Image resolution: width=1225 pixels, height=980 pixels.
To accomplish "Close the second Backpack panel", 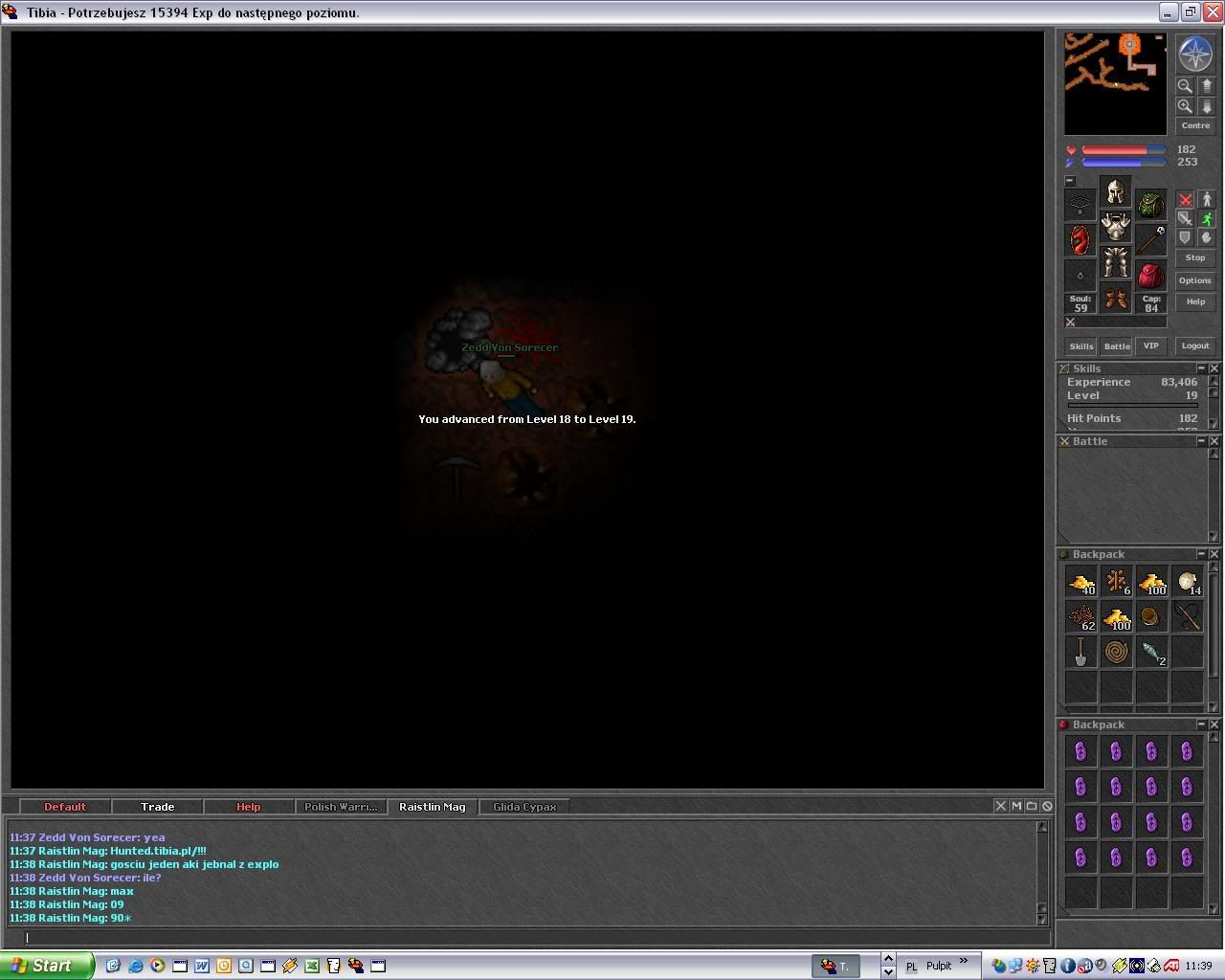I will pos(1214,724).
